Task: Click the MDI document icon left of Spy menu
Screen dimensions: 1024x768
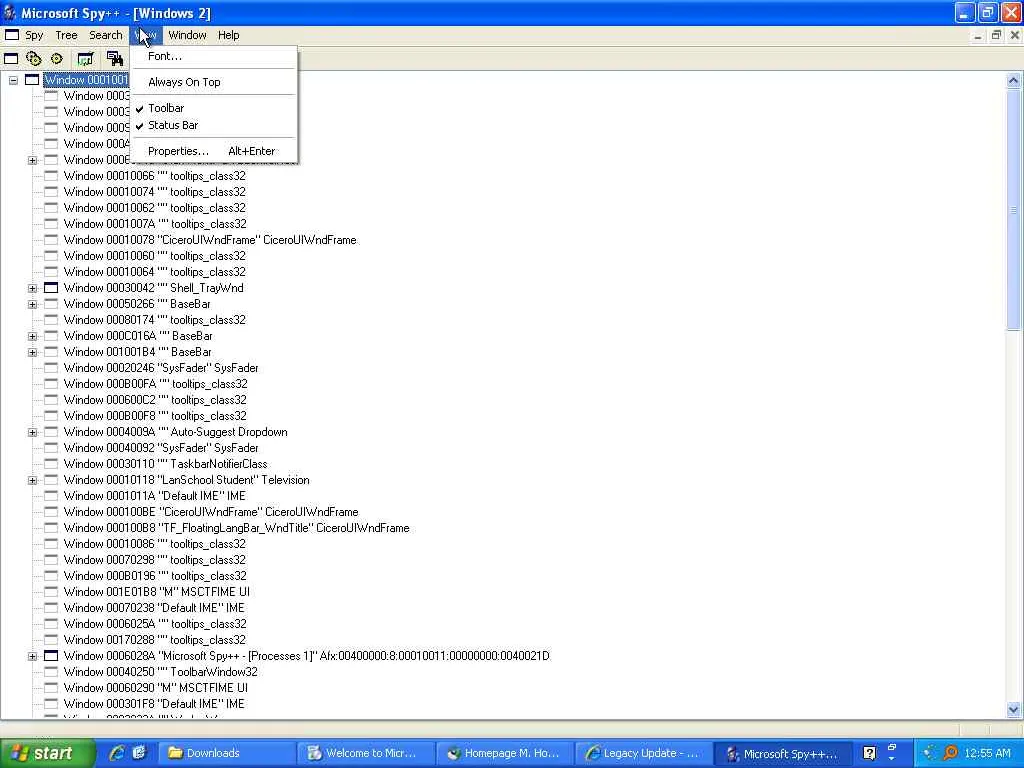Action: click(12, 35)
